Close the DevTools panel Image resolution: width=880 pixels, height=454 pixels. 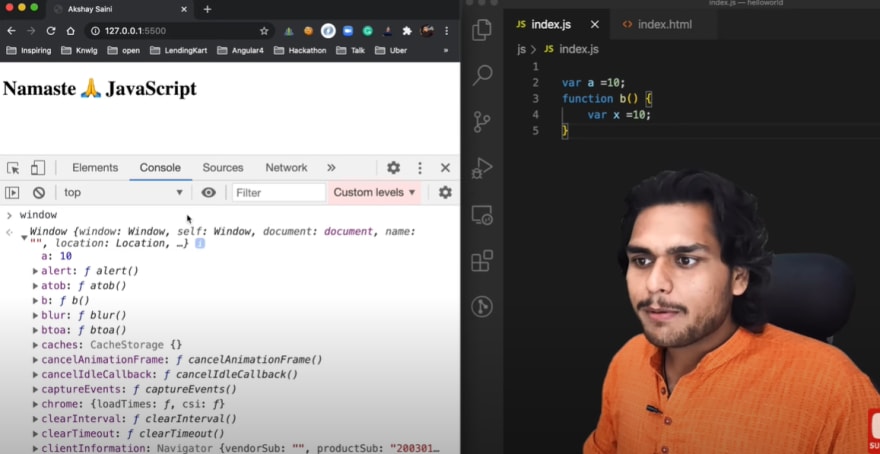point(445,168)
